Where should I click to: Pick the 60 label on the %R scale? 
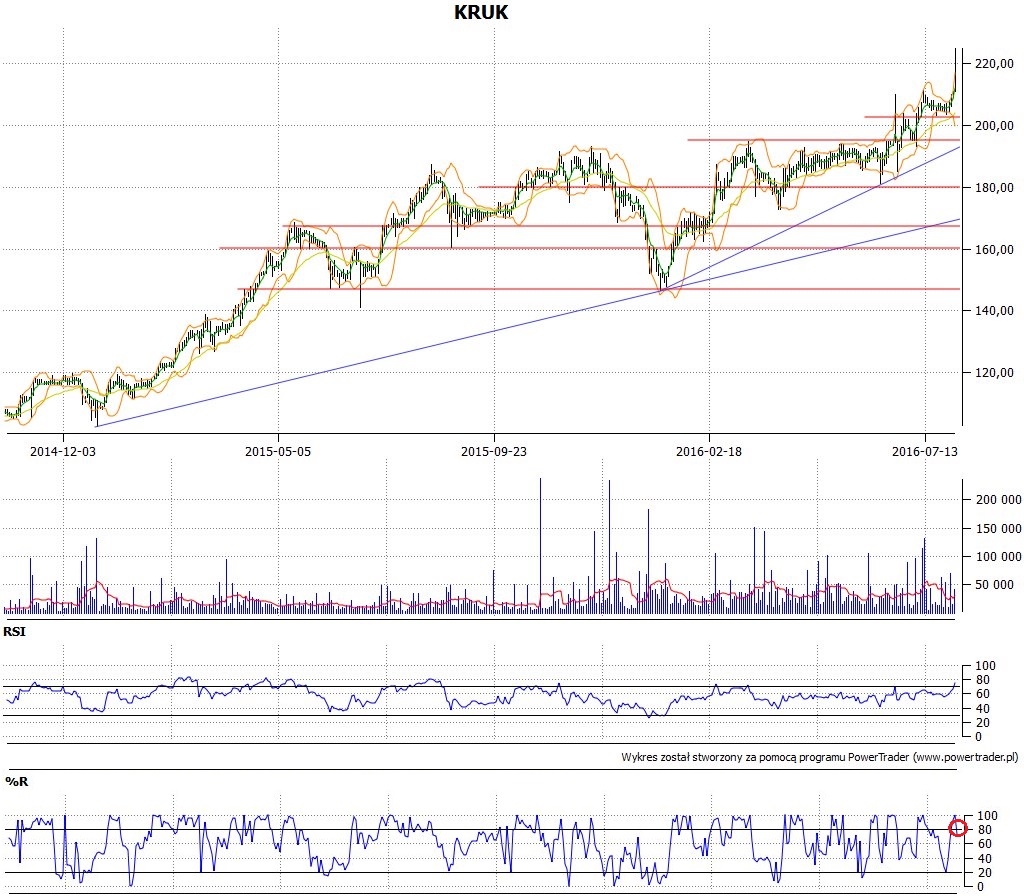984,844
